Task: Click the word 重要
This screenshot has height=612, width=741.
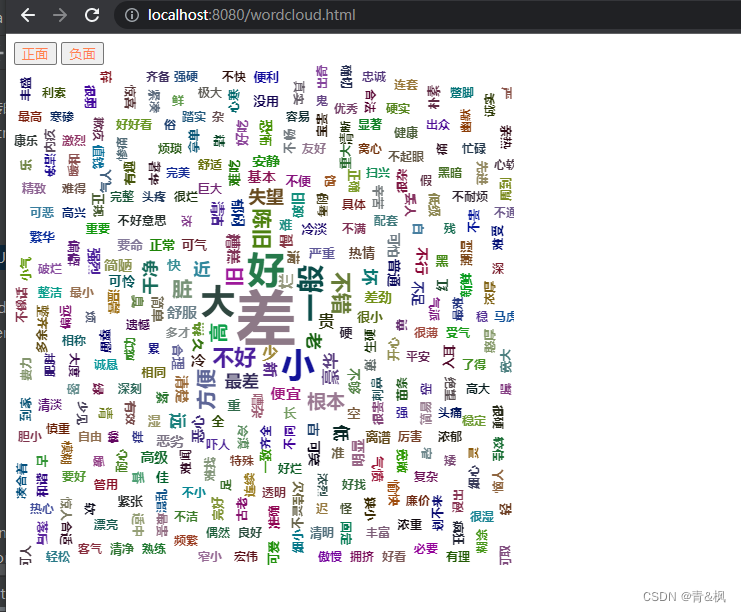Action: 98,228
